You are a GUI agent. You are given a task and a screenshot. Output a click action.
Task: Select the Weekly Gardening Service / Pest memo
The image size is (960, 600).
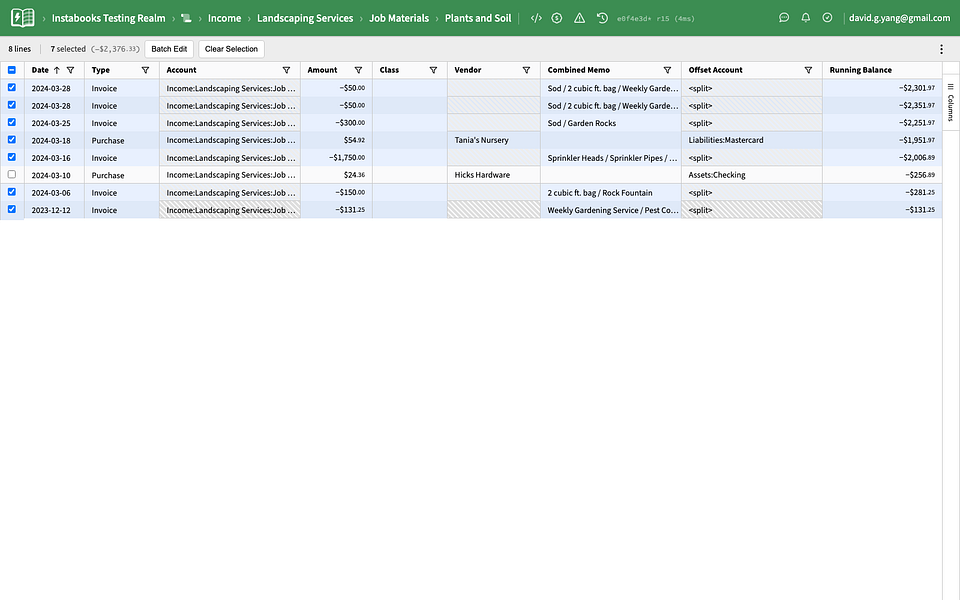pos(610,210)
